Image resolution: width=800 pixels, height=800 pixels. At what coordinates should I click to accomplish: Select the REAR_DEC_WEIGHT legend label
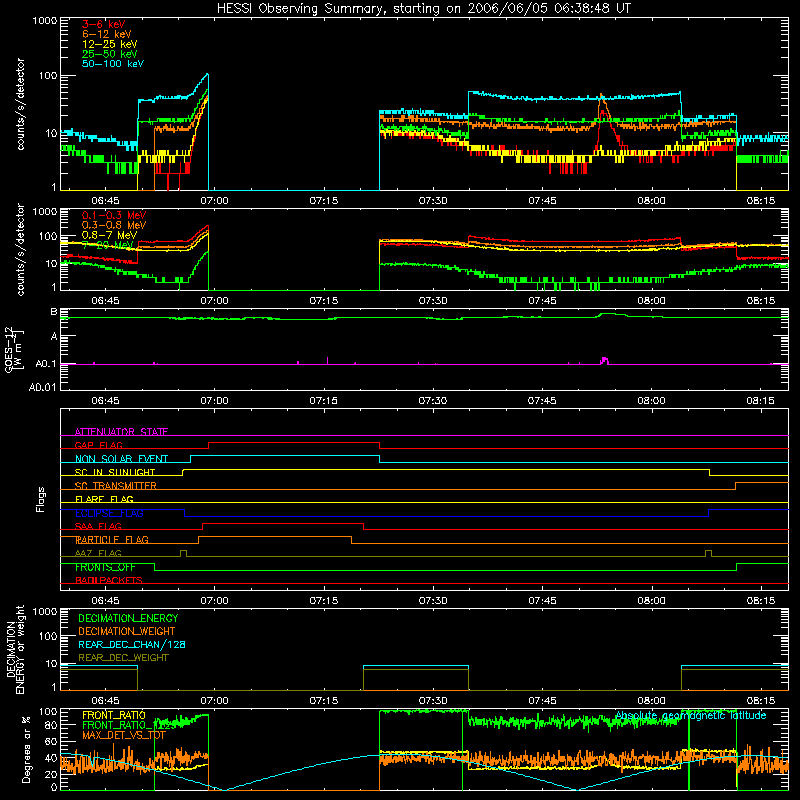[123, 658]
